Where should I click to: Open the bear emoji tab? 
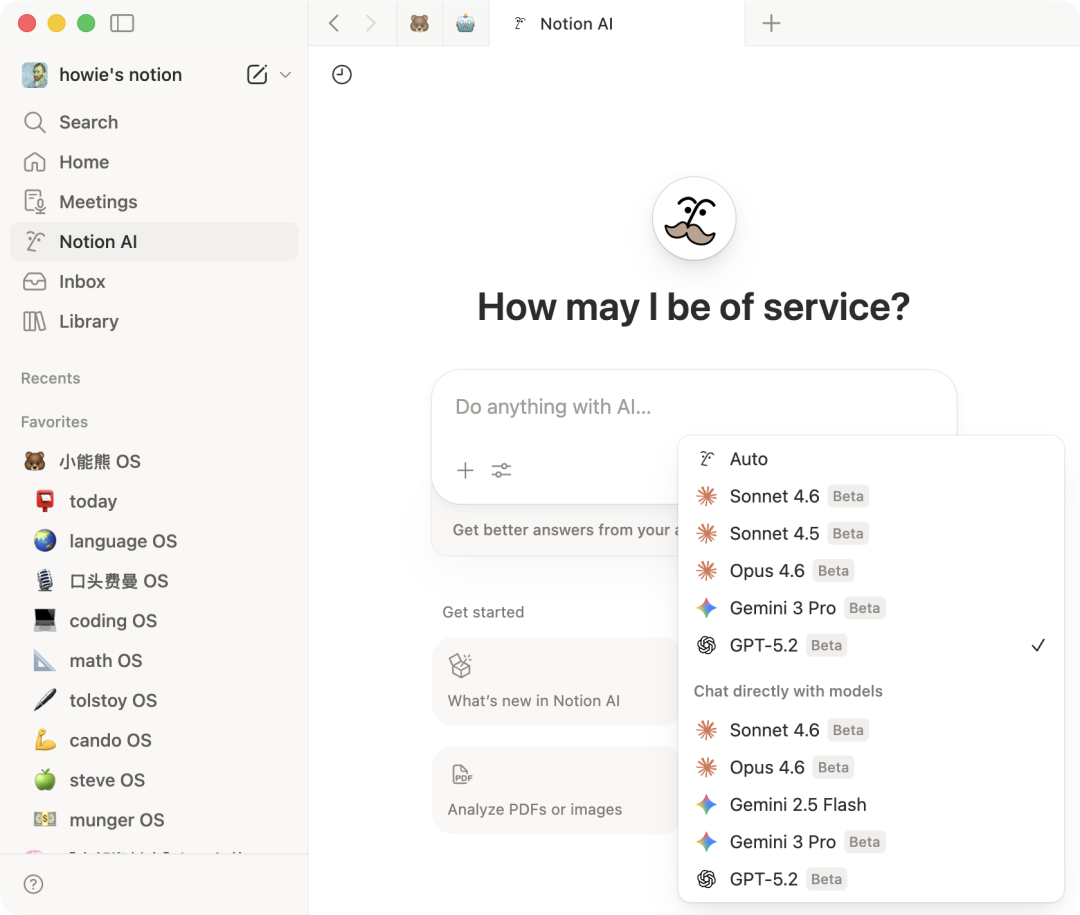click(419, 23)
